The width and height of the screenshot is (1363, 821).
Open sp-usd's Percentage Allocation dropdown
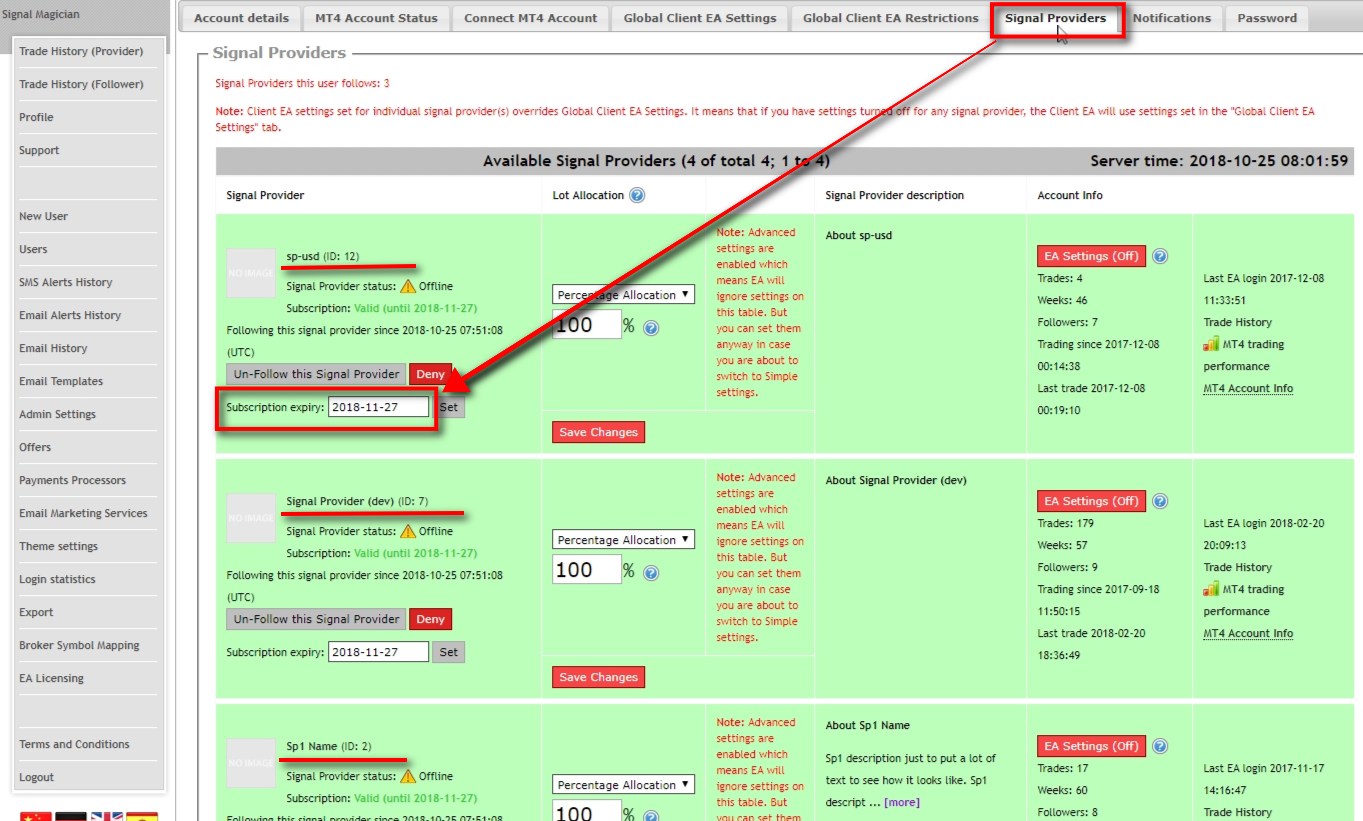622,294
